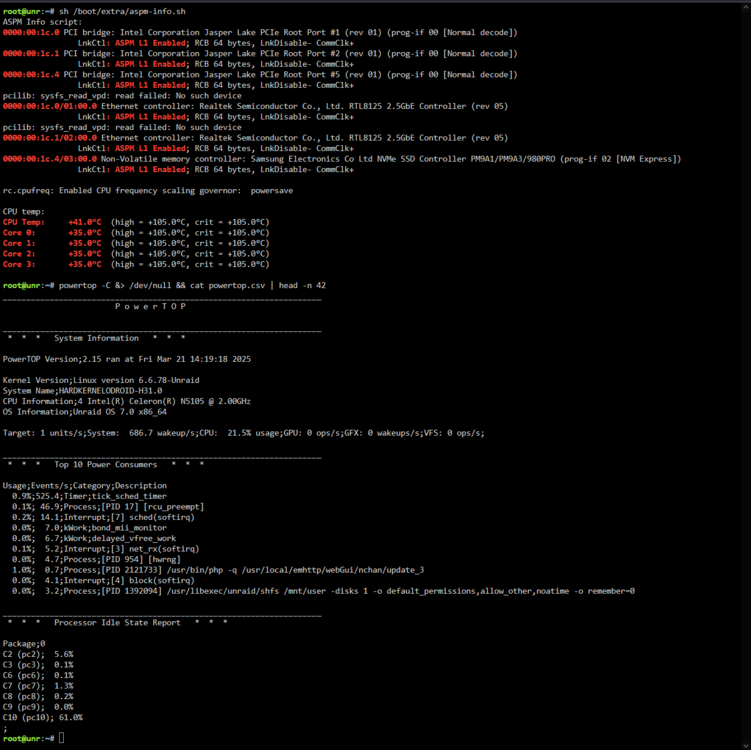Screen dimensions: 751x750
Task: Click the red 'Core 0:' label
Action: [19, 232]
